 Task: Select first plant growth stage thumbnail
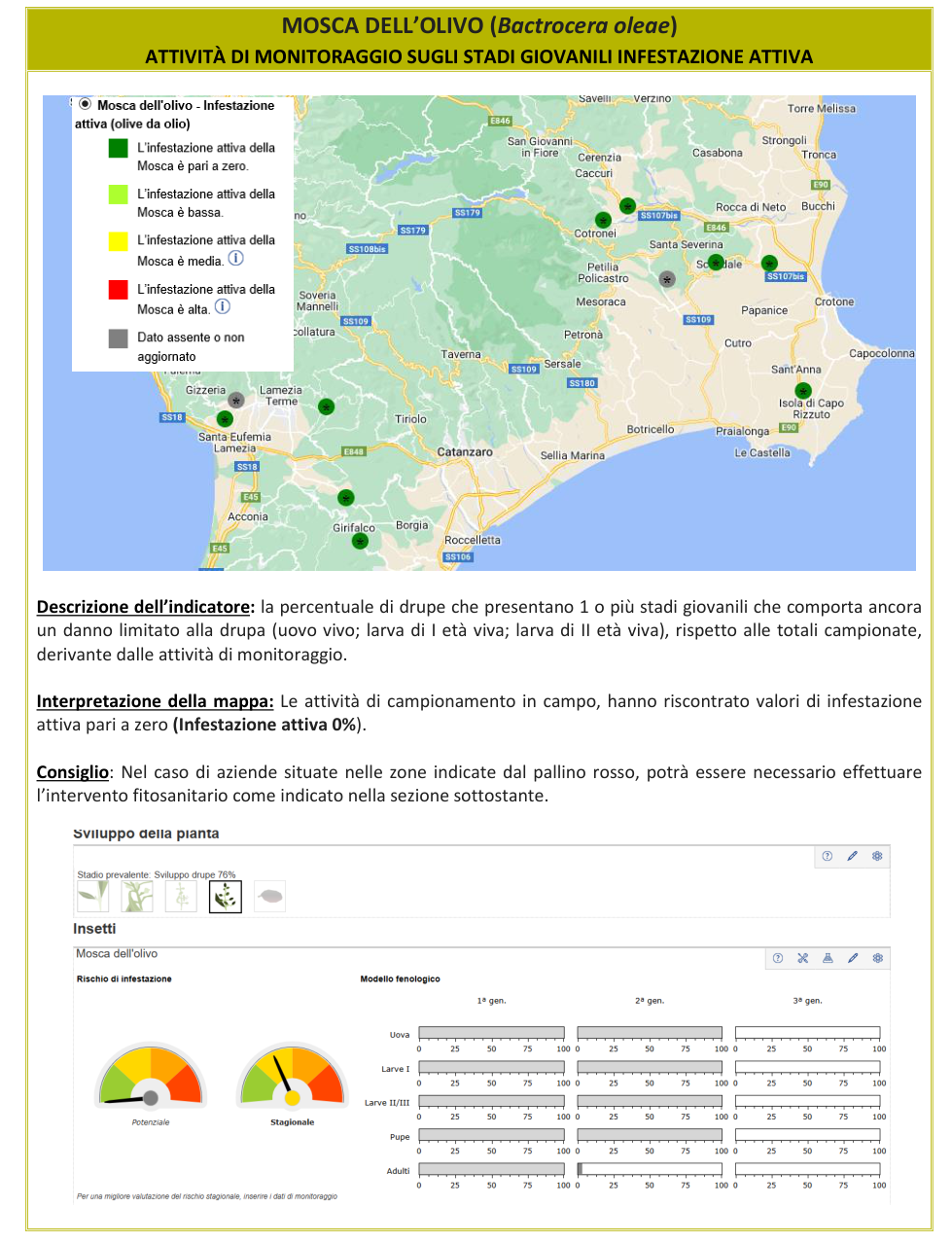pyautogui.click(x=93, y=896)
